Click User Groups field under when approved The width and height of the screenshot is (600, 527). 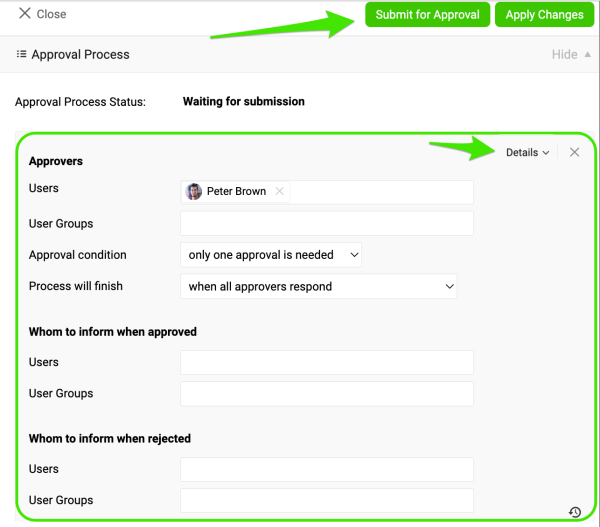pos(327,394)
